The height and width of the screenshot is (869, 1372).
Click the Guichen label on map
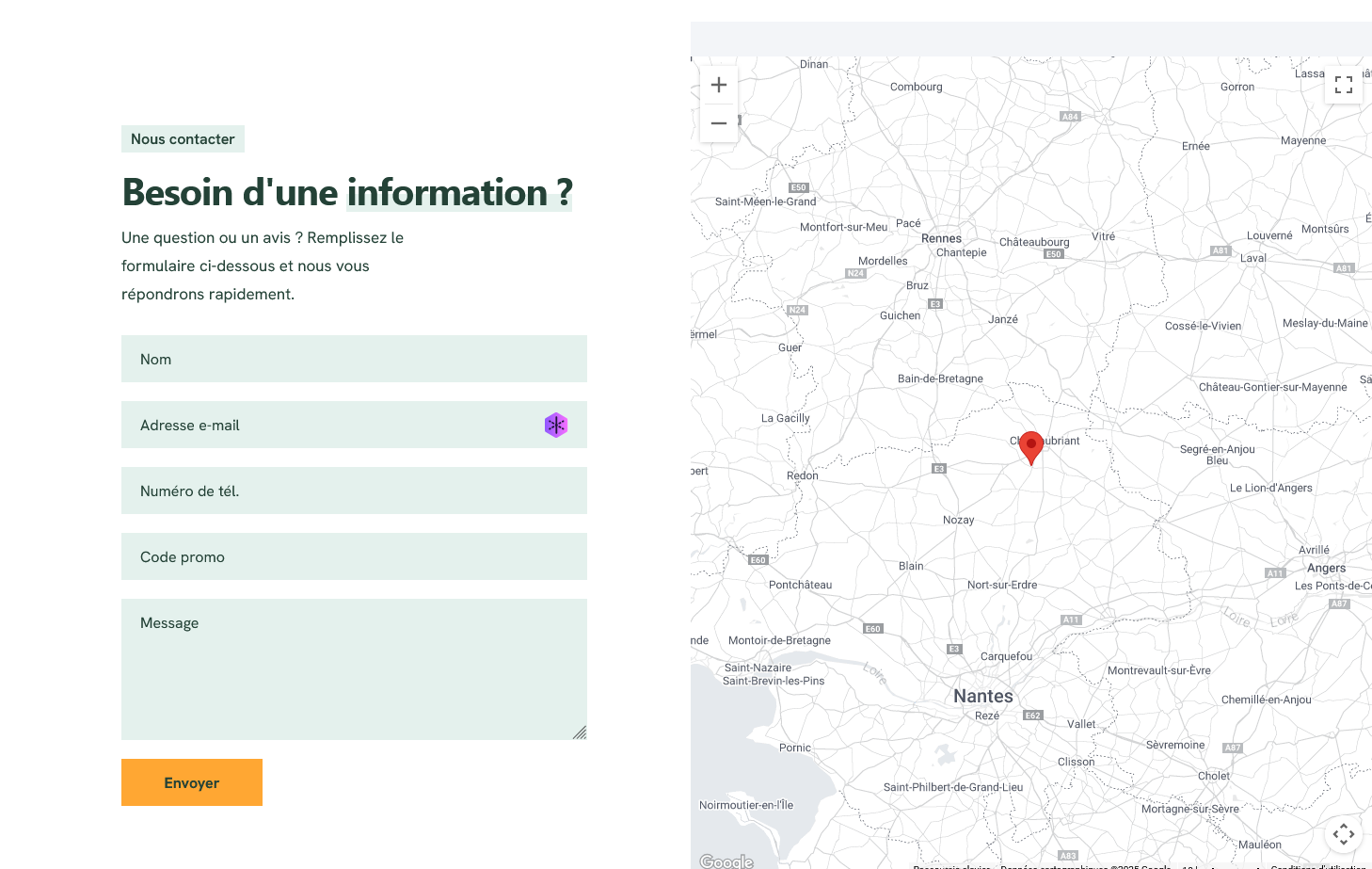point(901,315)
